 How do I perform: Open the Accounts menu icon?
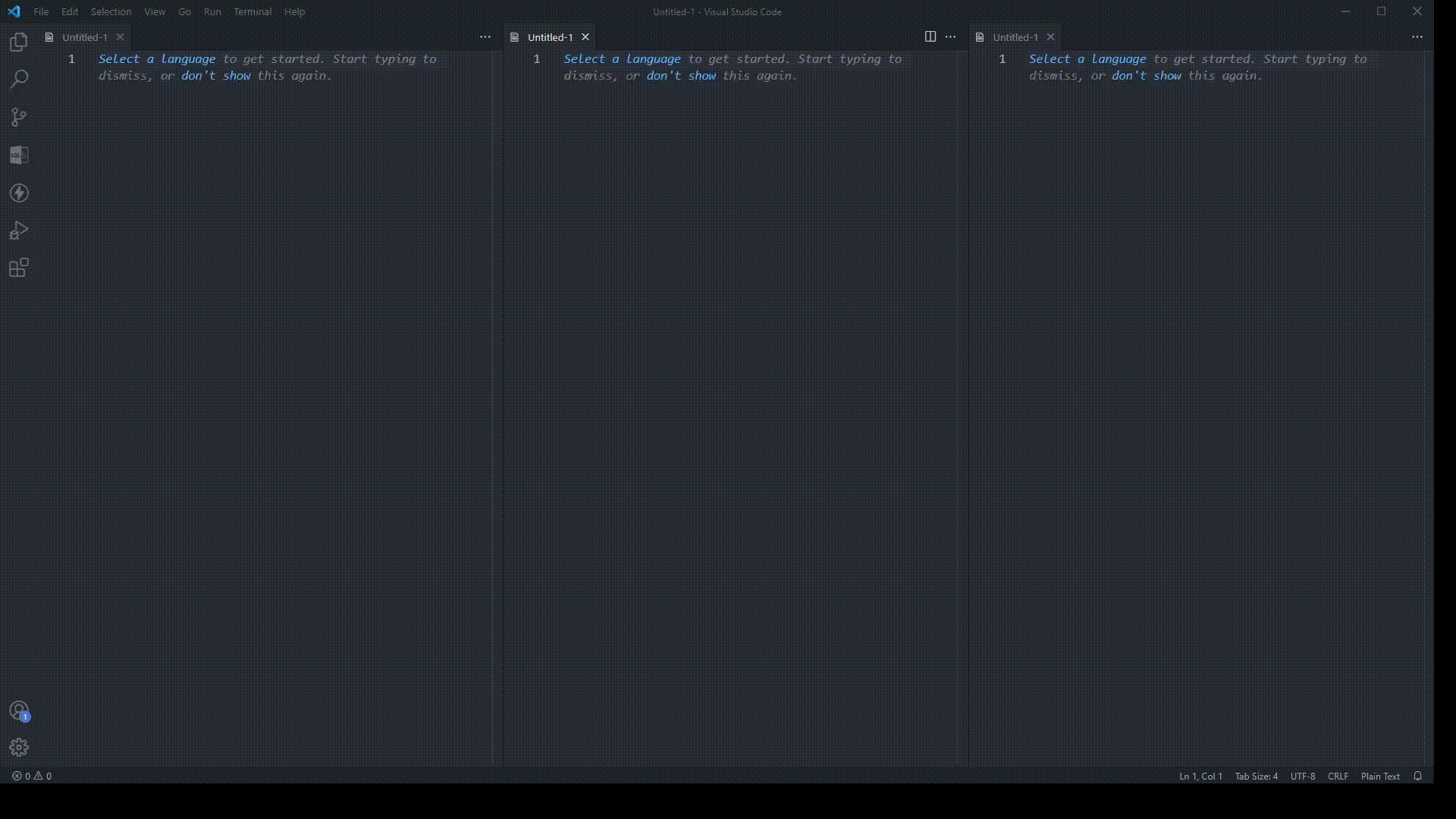pyautogui.click(x=19, y=711)
